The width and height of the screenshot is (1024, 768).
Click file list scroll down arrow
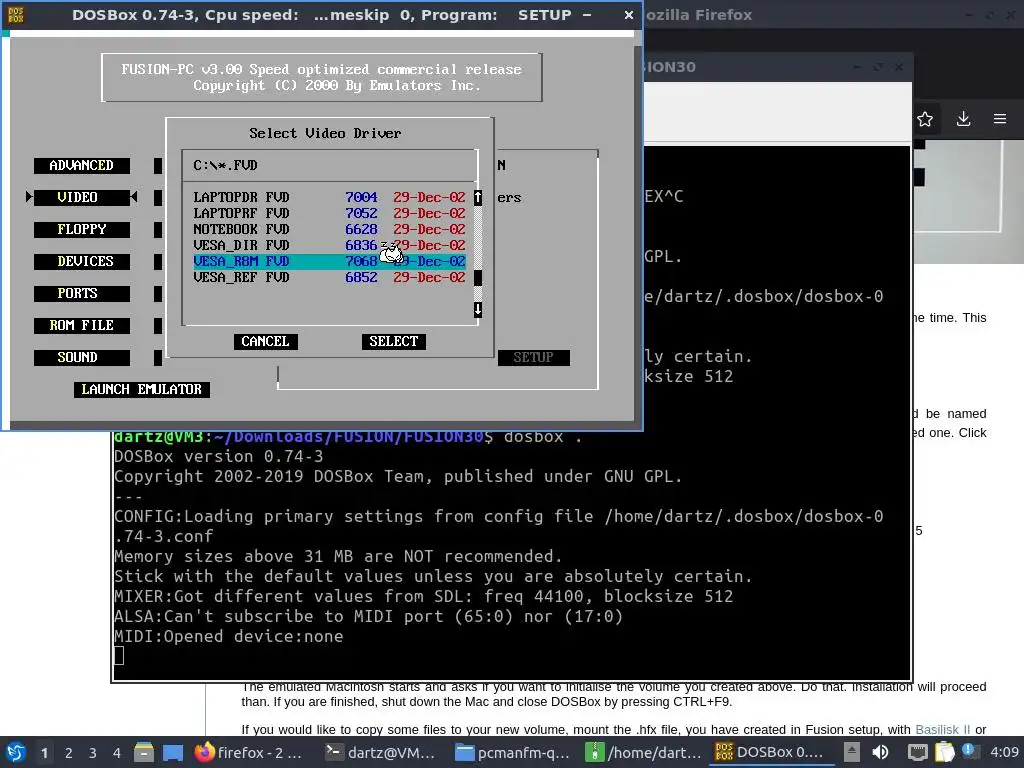478,310
